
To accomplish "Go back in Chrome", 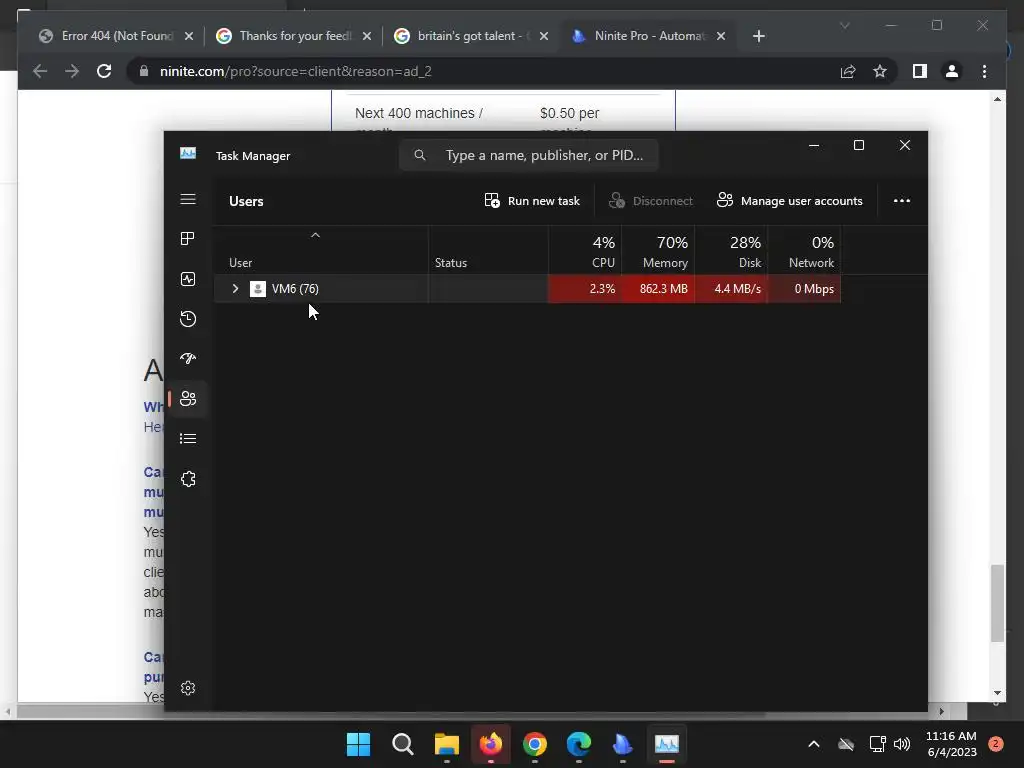I will coord(40,71).
